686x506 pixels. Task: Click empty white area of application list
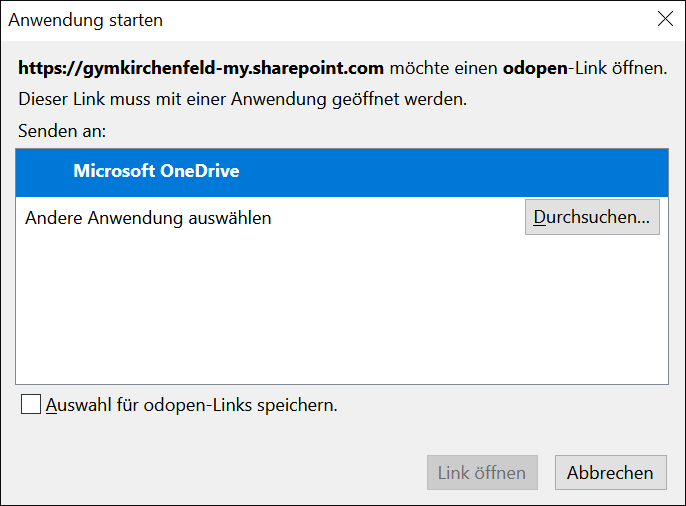click(342, 311)
